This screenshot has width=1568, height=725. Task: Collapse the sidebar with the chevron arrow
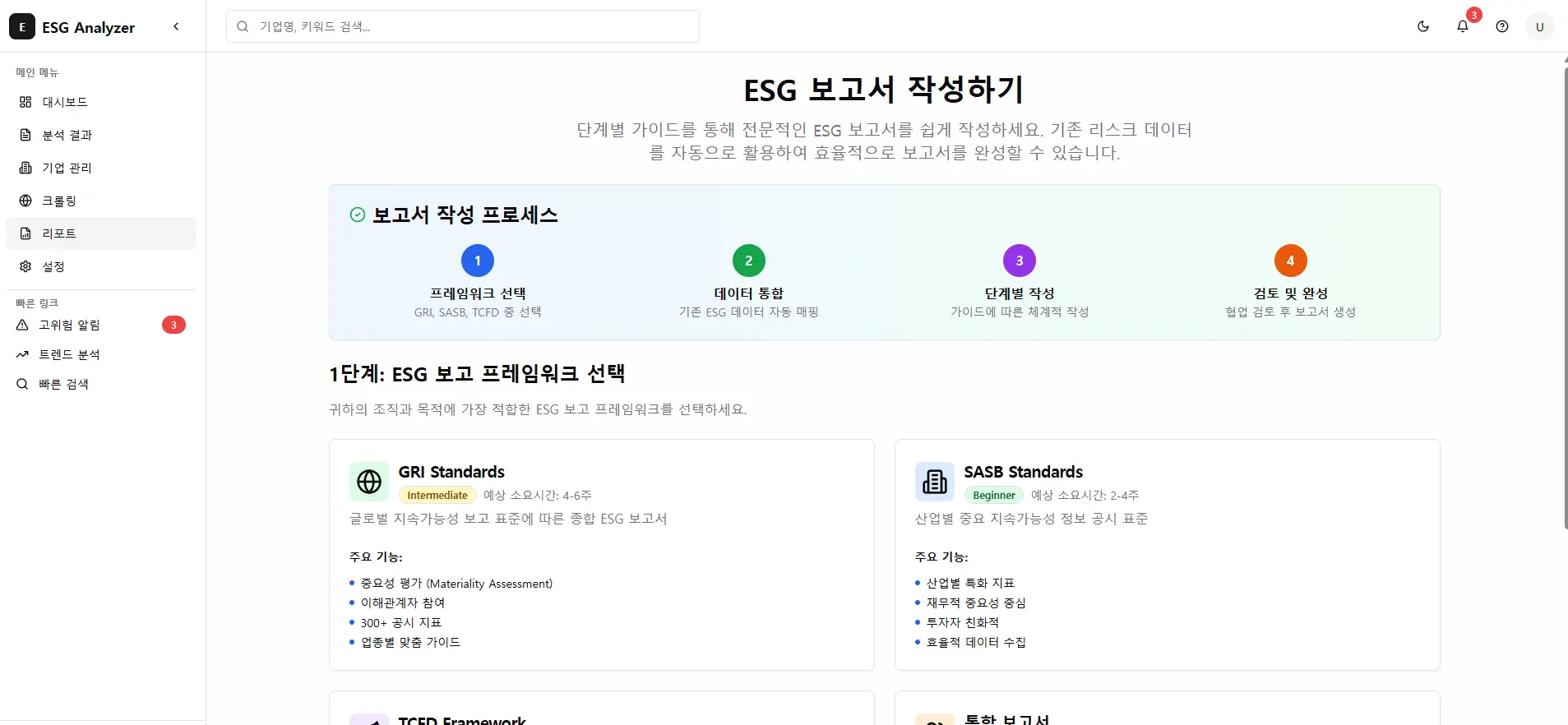tap(176, 26)
